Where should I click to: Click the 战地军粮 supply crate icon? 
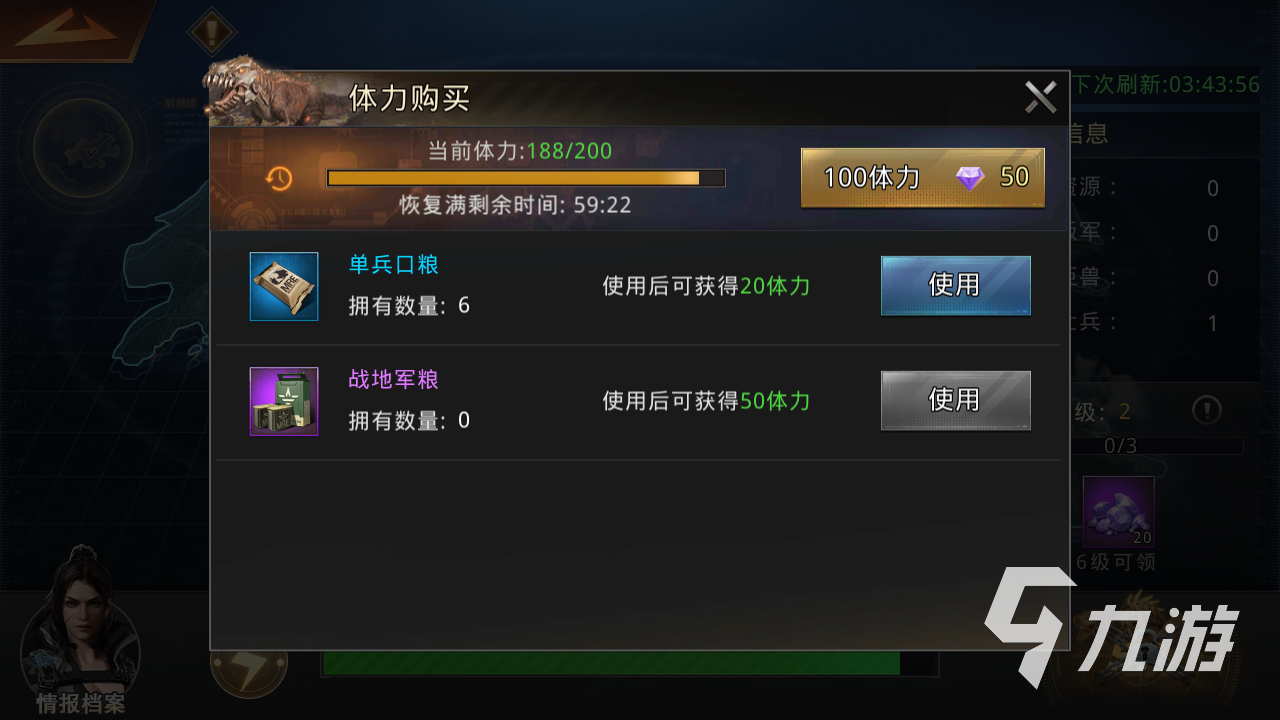284,401
